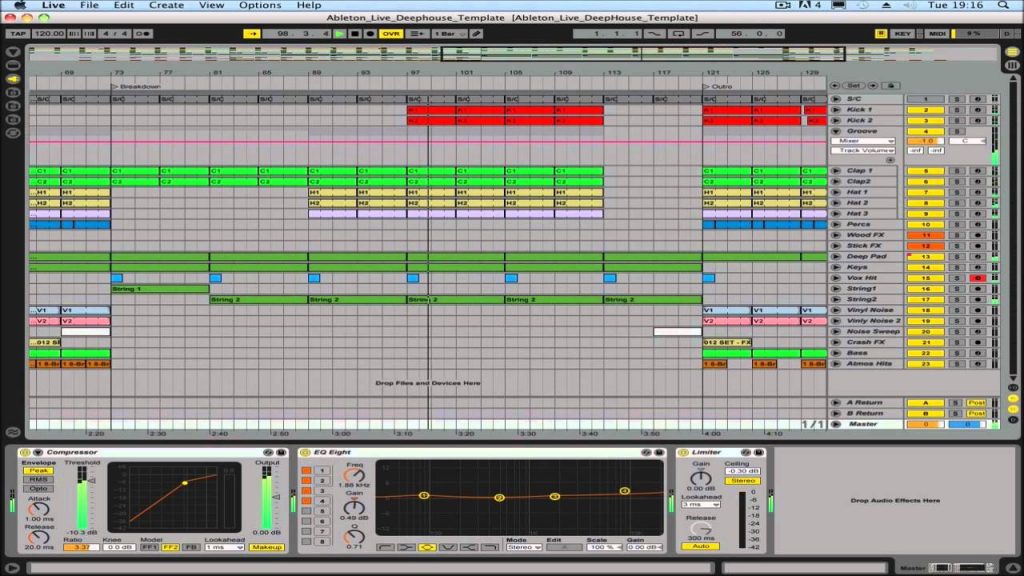This screenshot has height=576, width=1024.
Task: Fold the Compressor device triangle
Action: pos(38,452)
